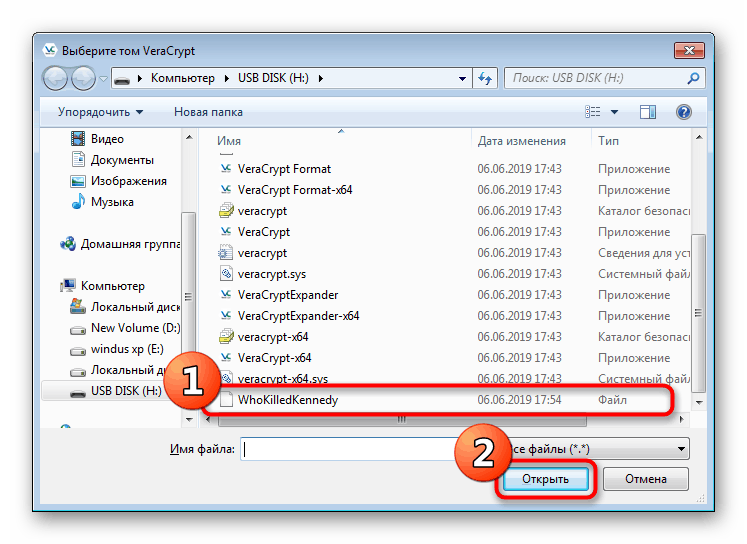Select VeraCrypt Format application icon
Screen dimensions: 747x544
(226, 169)
